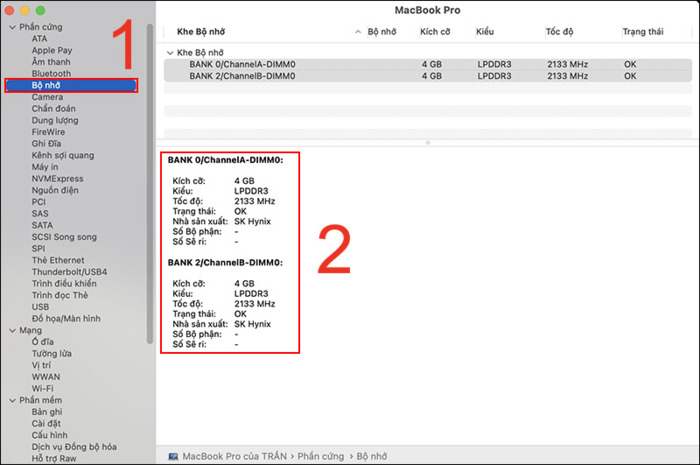Viewport: 700px width, 465px height.
Task: Click the sort chevron in Khe Bộ nhớ header
Action: pyautogui.click(x=358, y=32)
